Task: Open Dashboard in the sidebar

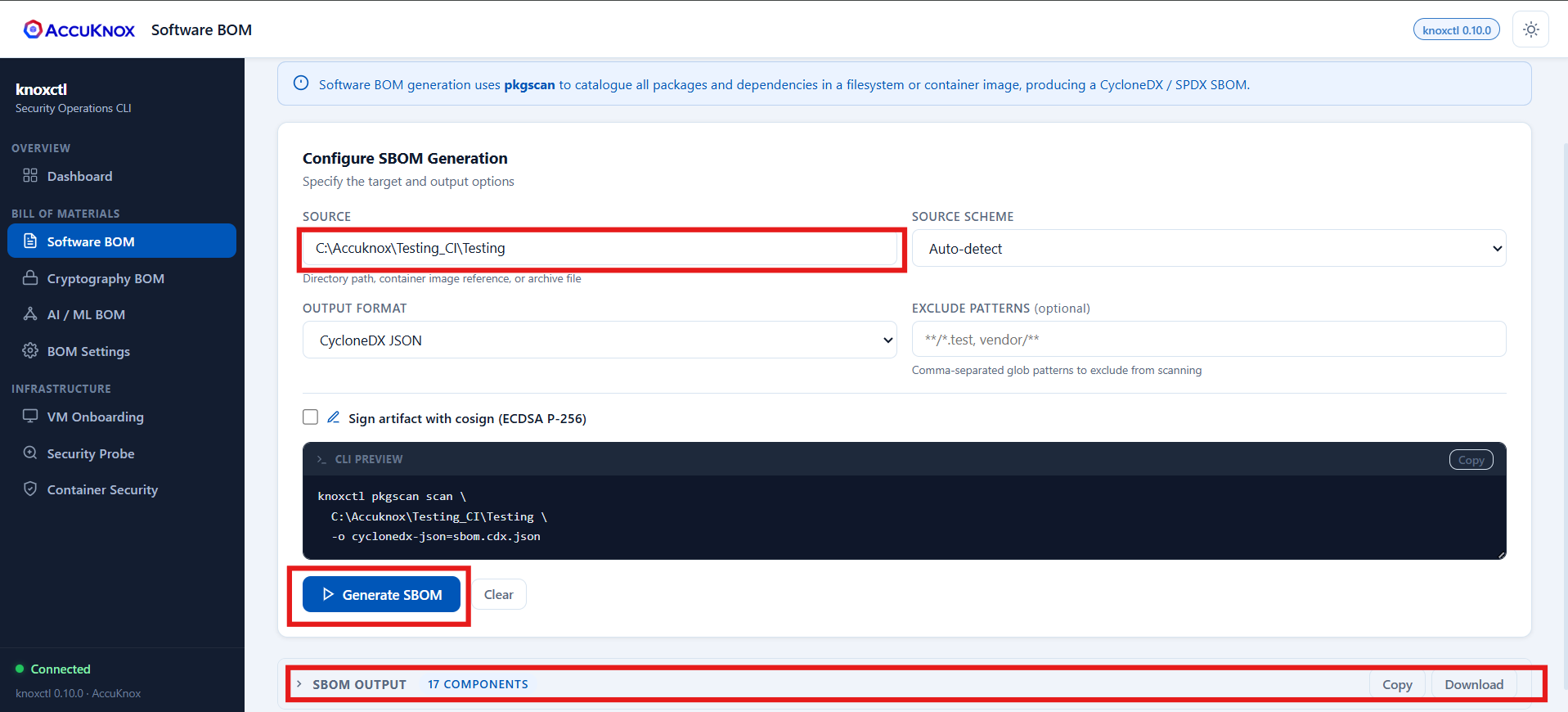Action: pos(122,176)
